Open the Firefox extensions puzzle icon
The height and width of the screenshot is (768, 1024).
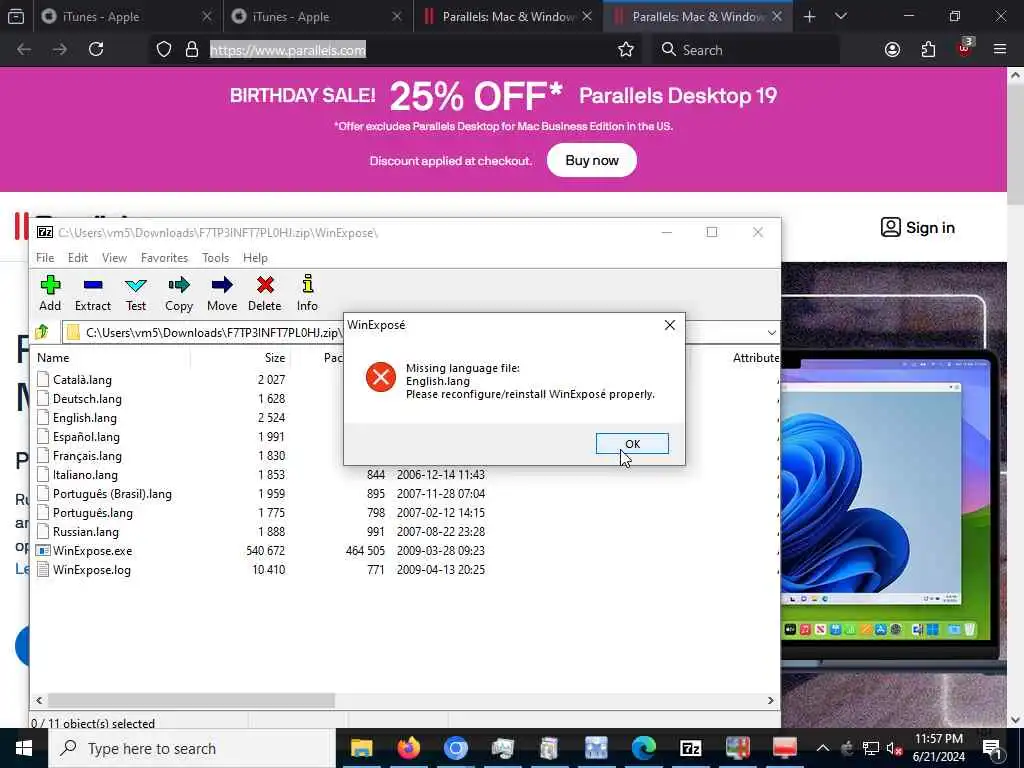tap(929, 50)
